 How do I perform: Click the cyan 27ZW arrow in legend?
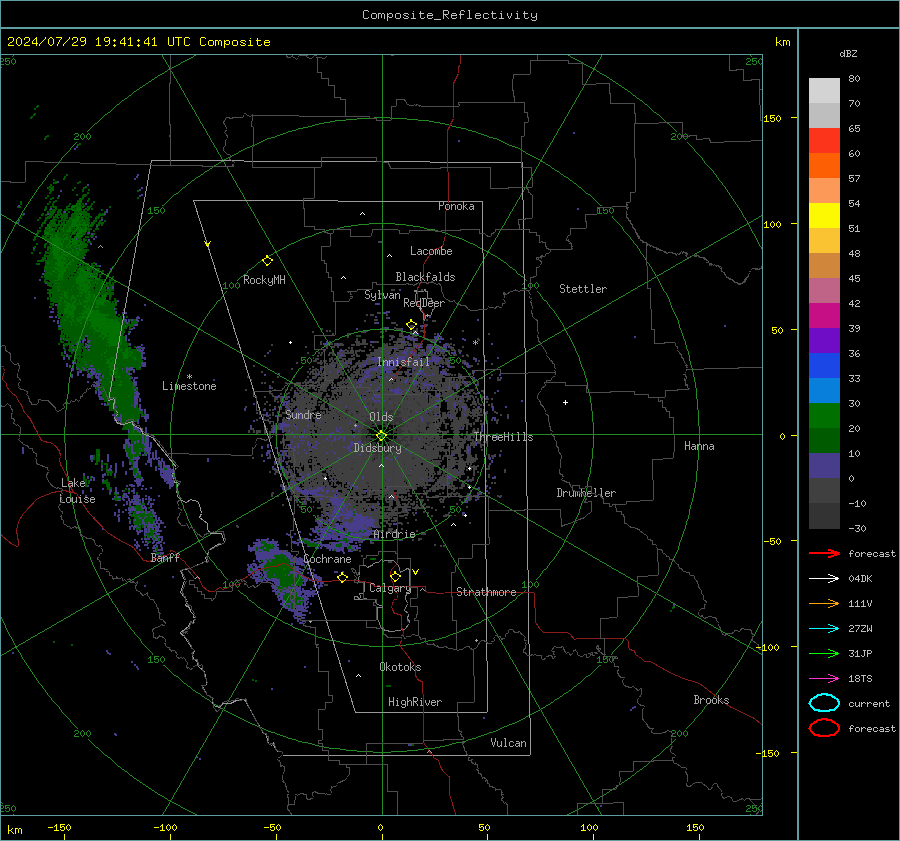point(824,629)
